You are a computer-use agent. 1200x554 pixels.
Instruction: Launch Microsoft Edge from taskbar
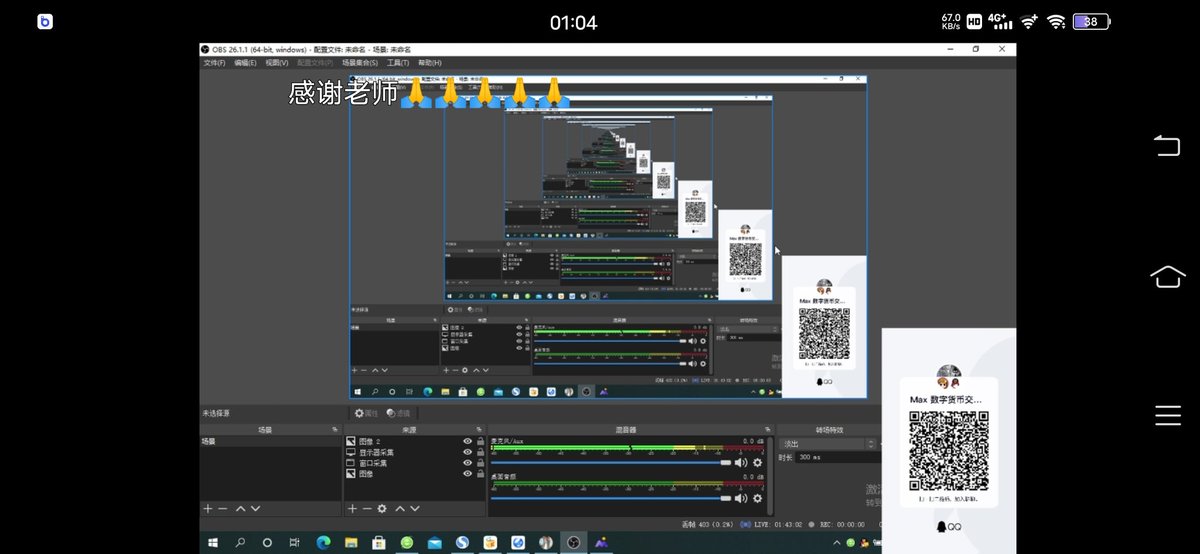pyautogui.click(x=322, y=542)
